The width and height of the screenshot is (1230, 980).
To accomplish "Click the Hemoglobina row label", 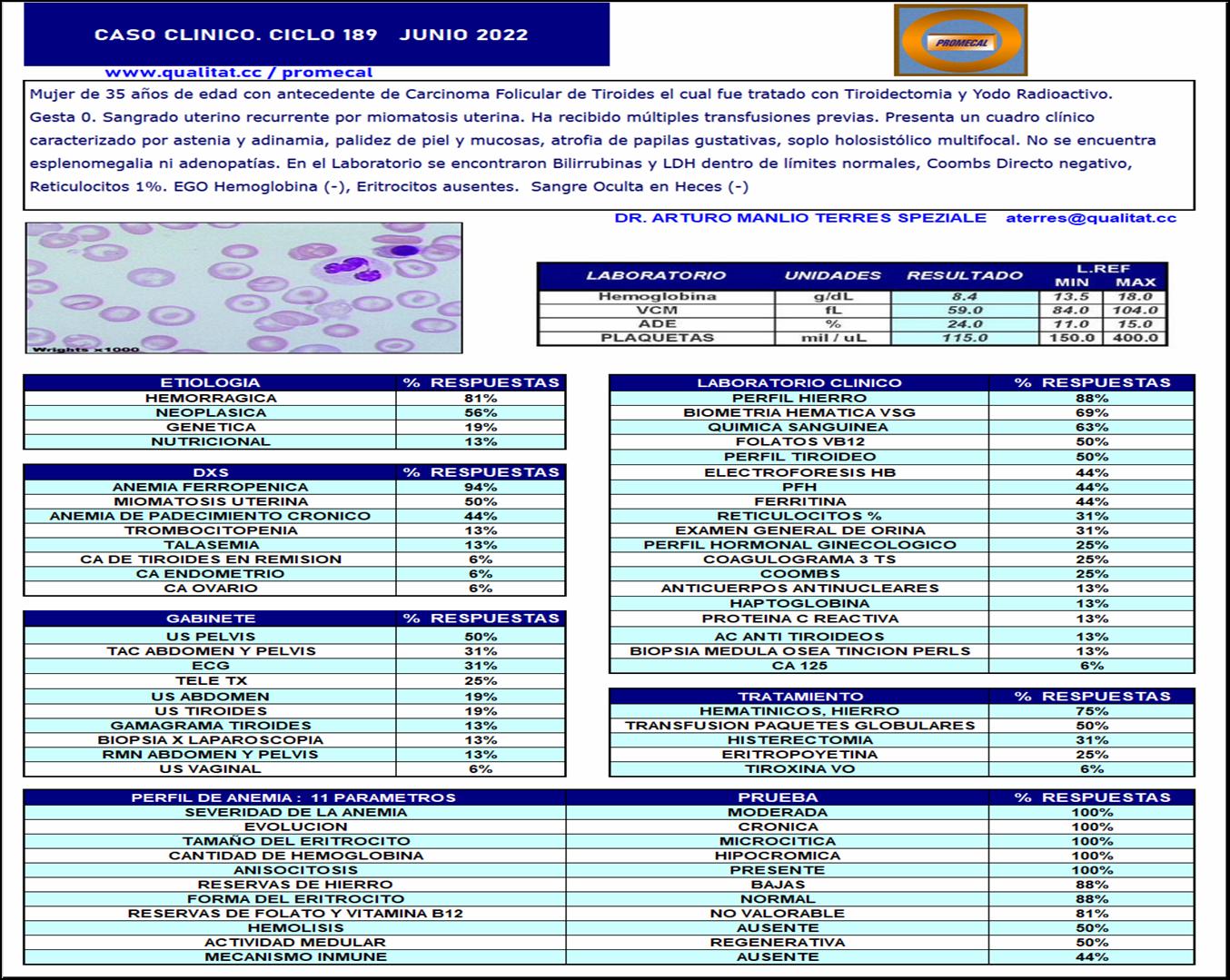I will (x=657, y=296).
